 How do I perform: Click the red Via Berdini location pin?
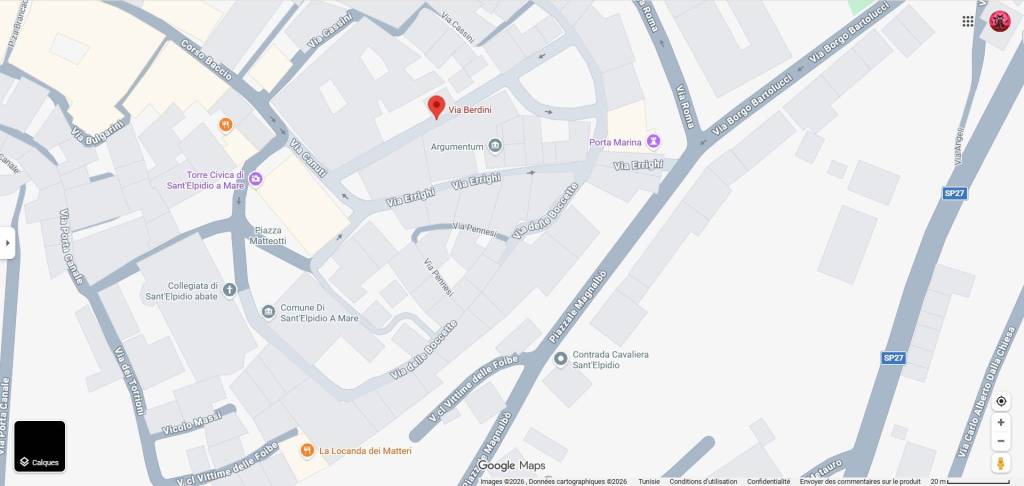pos(436,107)
